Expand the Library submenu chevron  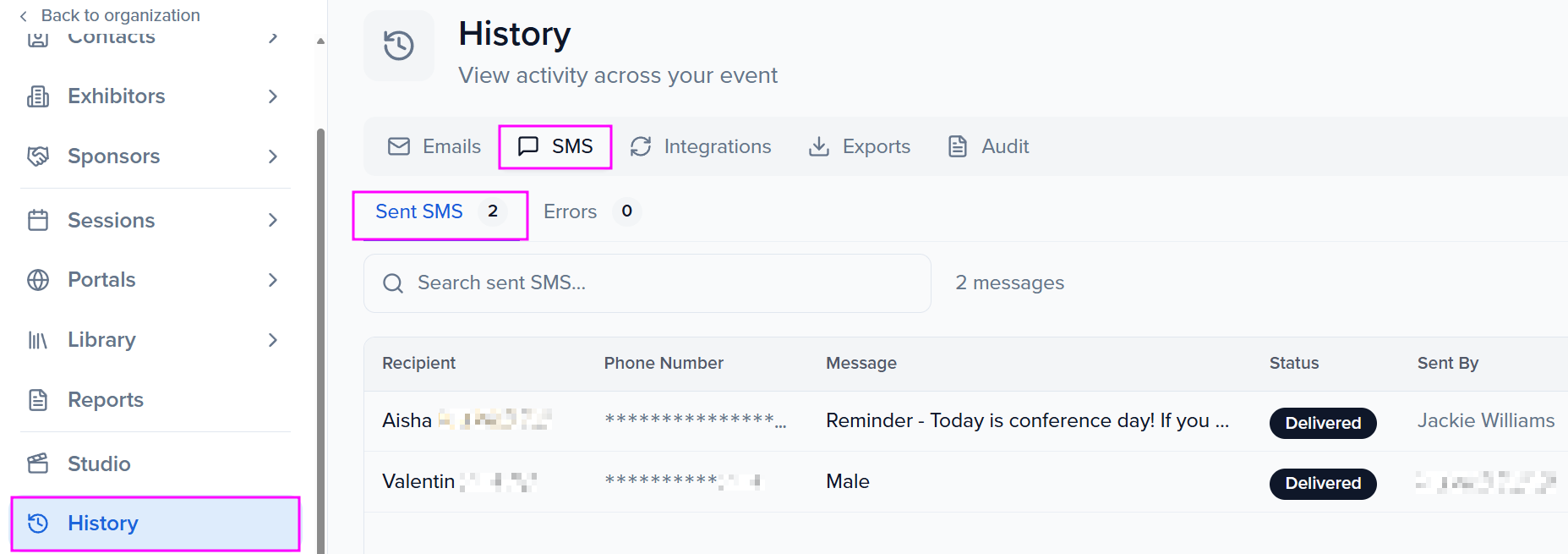click(x=272, y=340)
